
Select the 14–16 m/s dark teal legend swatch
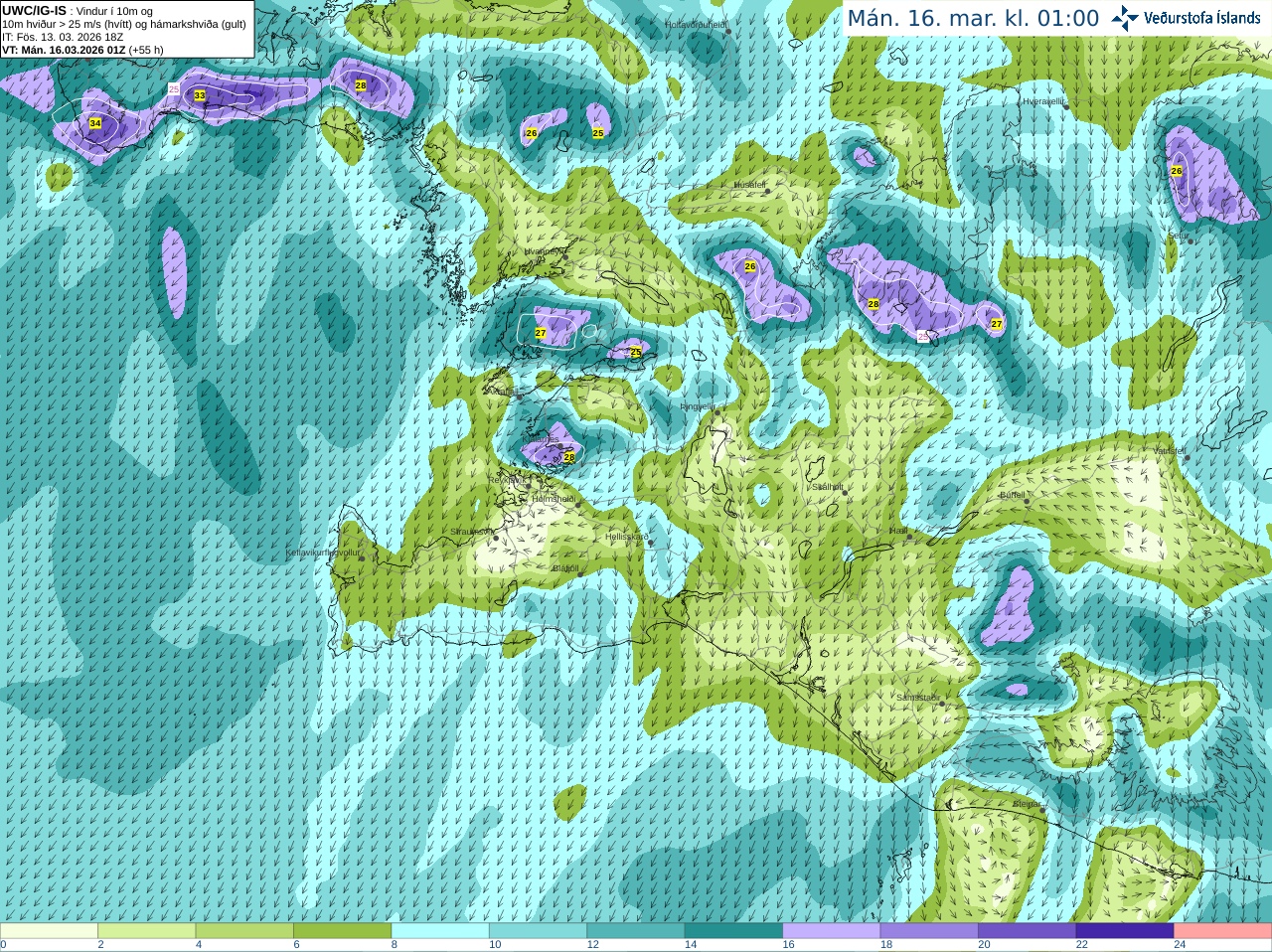click(733, 931)
